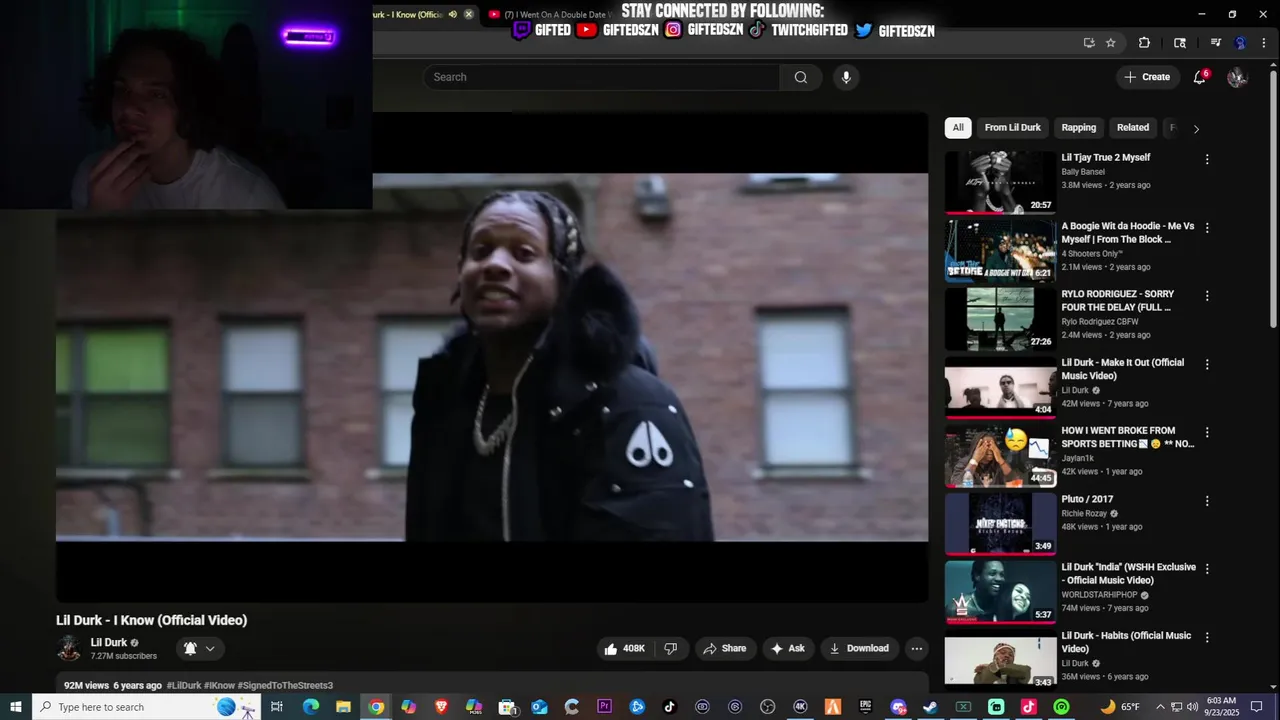
Task: Open Steam from the taskbar
Action: point(930,707)
